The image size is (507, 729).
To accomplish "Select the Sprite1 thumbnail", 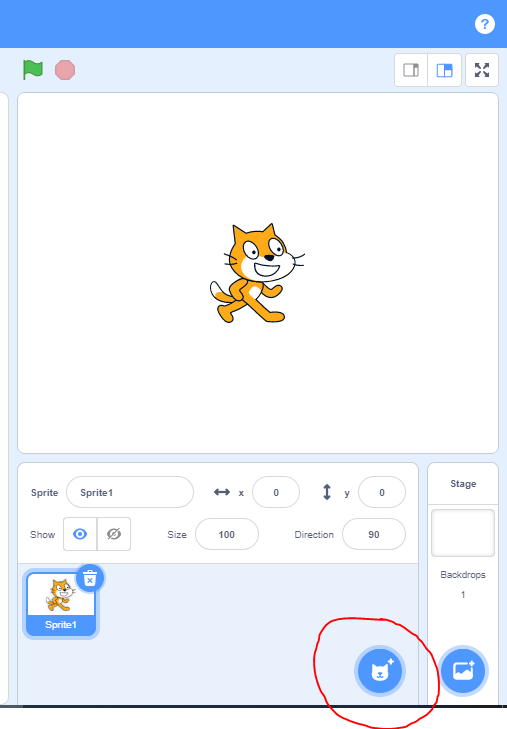I will 61,603.
